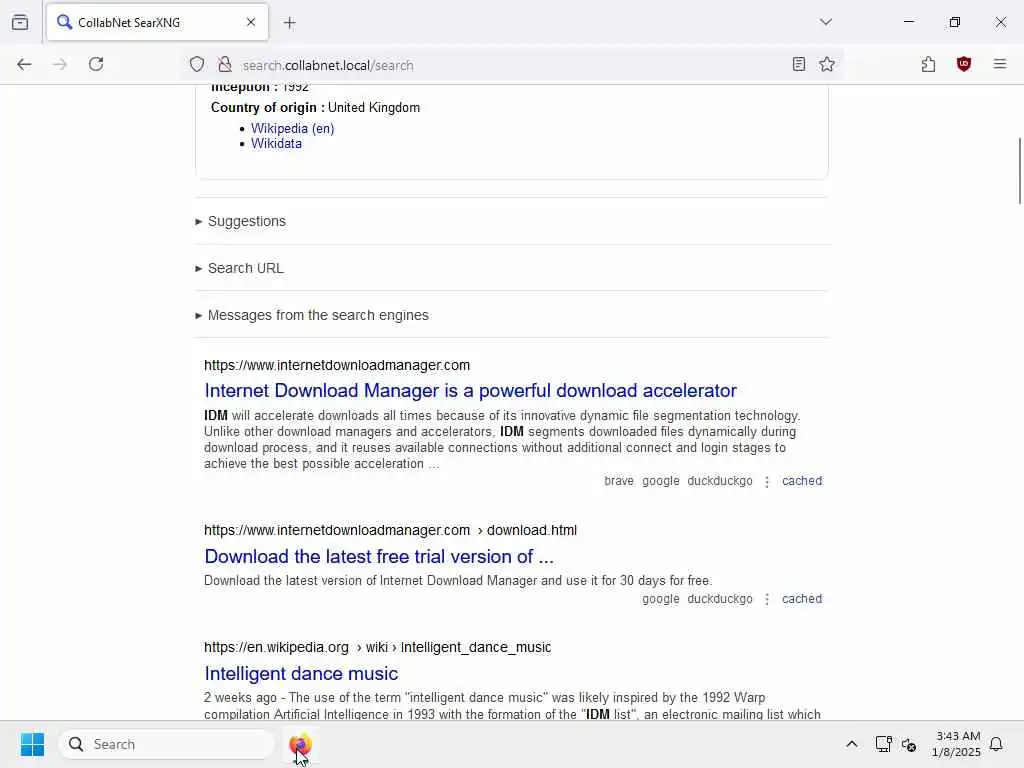Click the internetdownloadmanager.com URL of the first result
Screen dimensions: 1024x768
pyautogui.click(x=337, y=365)
